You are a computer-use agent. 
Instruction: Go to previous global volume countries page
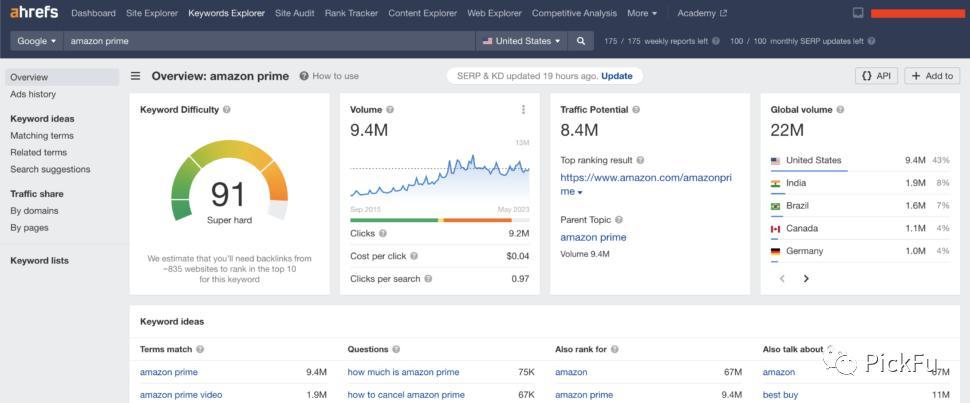click(x=783, y=279)
